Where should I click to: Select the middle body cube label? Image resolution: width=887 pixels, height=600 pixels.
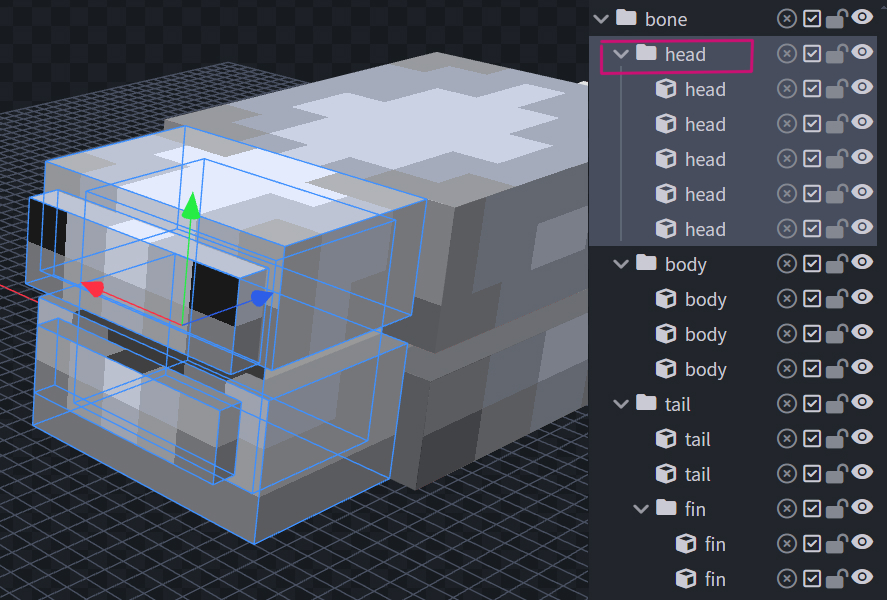705,335
